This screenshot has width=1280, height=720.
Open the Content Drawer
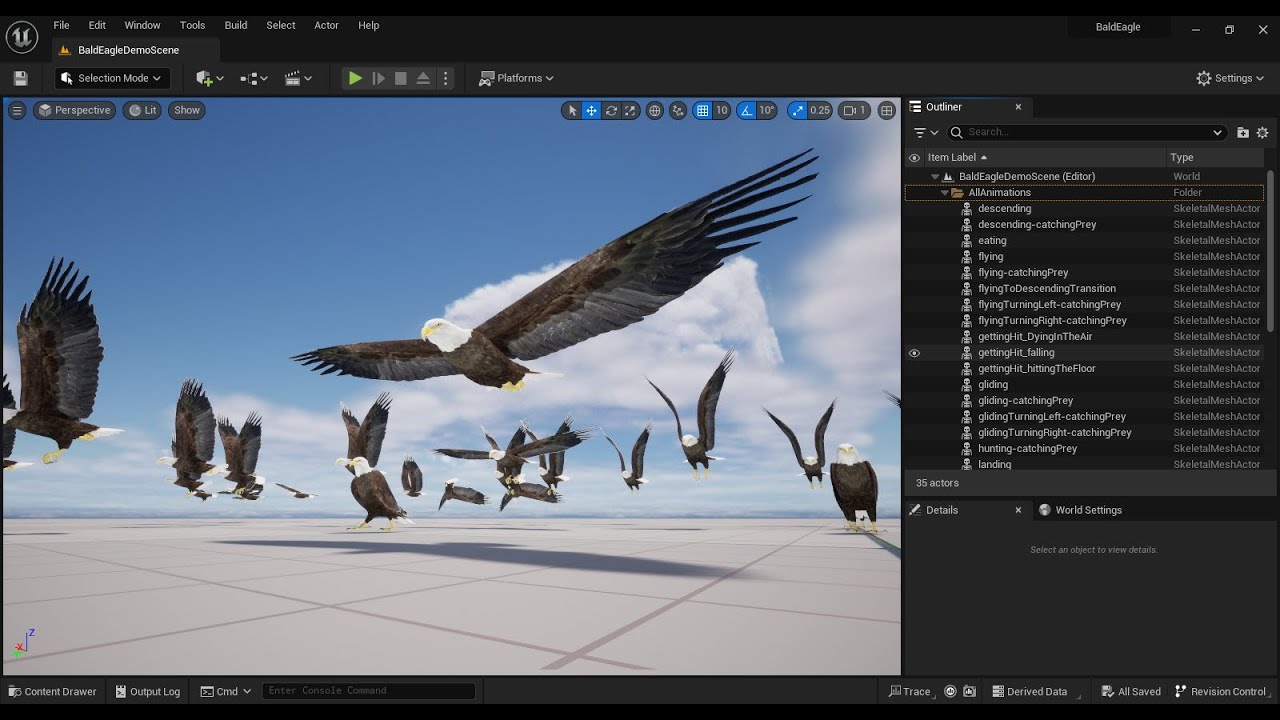(x=52, y=691)
